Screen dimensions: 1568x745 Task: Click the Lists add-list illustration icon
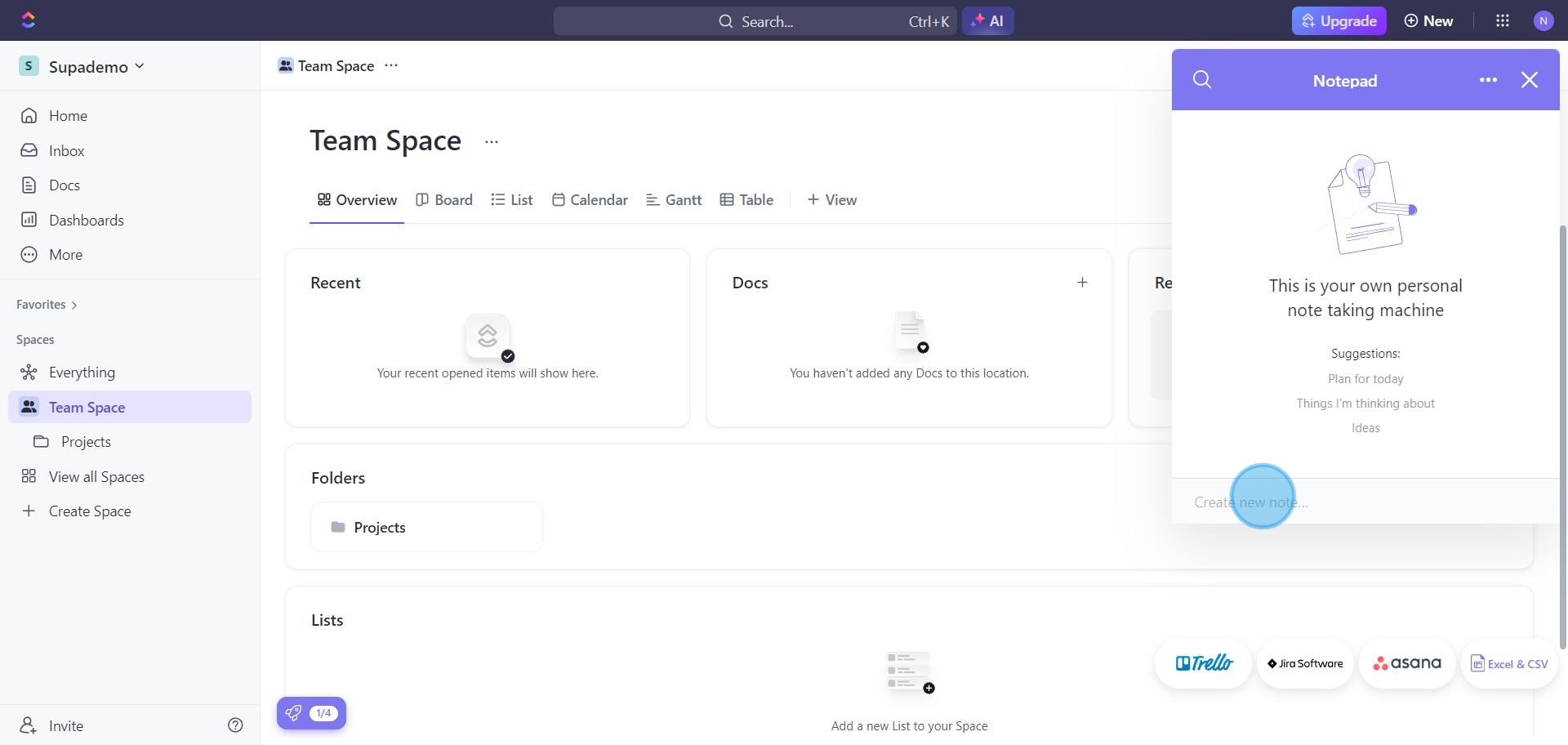point(910,672)
